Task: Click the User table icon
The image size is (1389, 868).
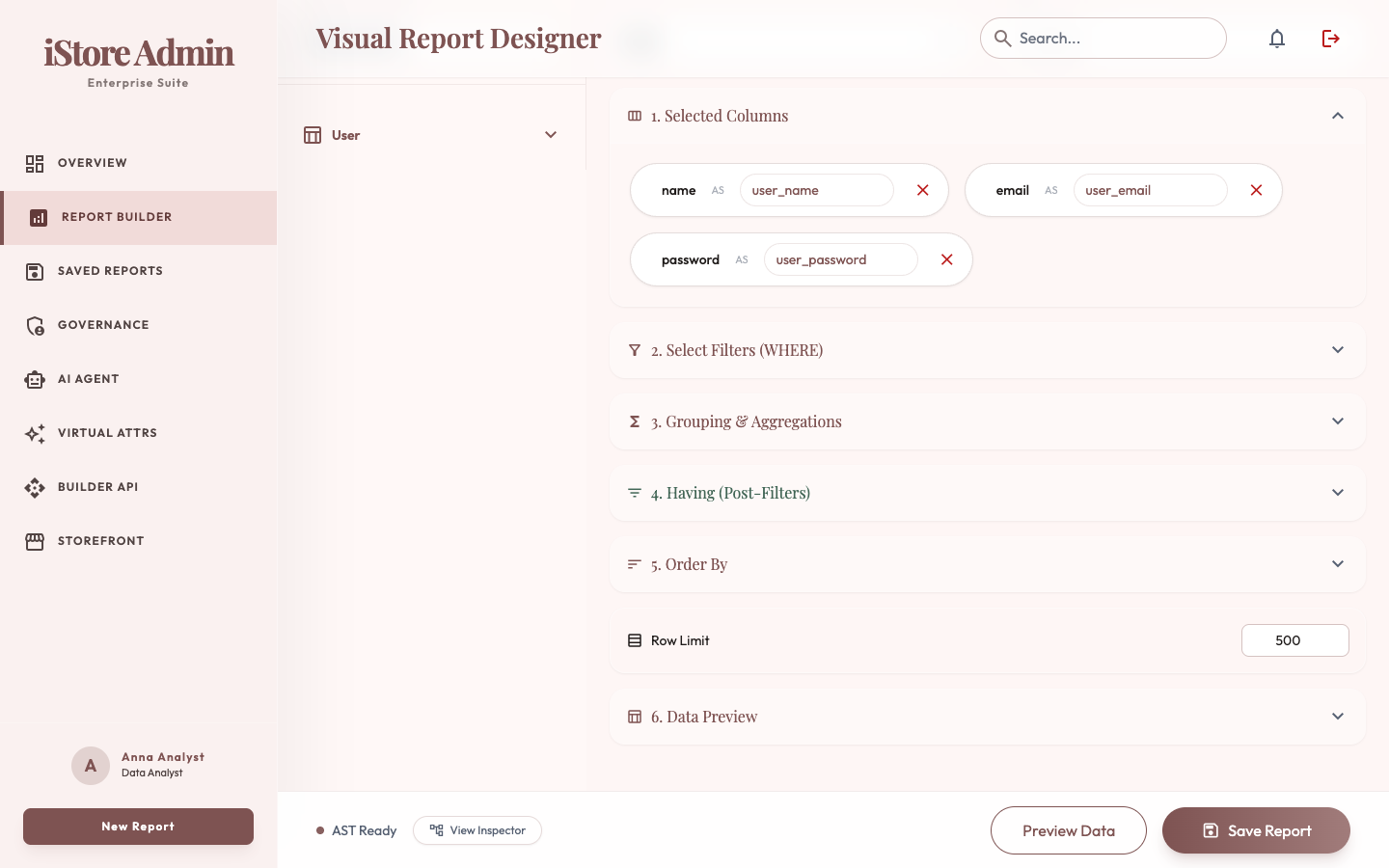Action: (x=313, y=135)
